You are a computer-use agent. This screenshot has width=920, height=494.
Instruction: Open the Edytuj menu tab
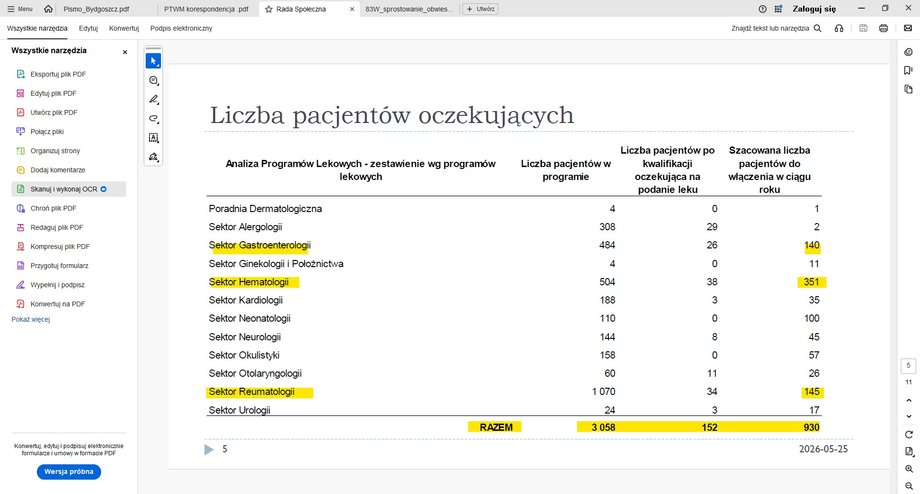tap(88, 28)
